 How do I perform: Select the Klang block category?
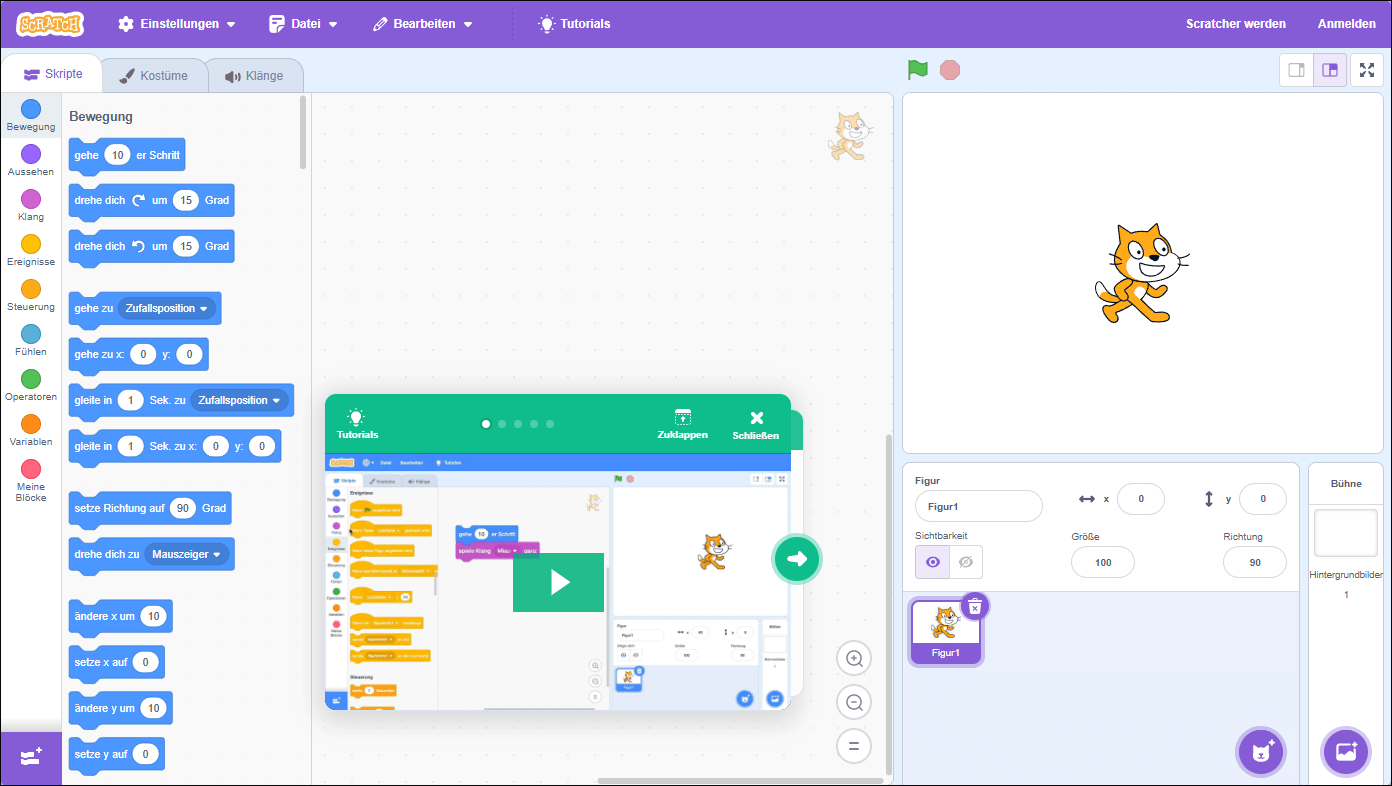(x=31, y=206)
